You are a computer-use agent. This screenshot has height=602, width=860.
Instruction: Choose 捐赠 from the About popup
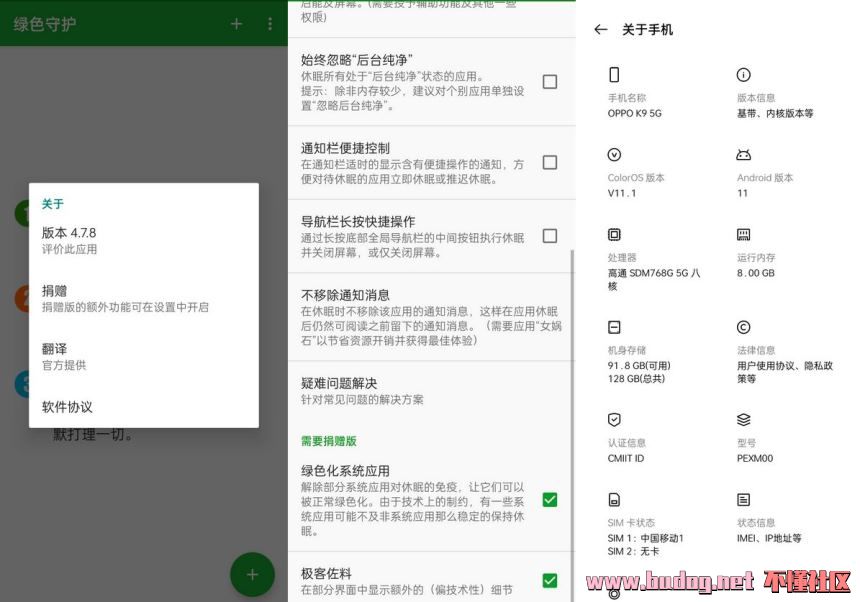tap(143, 298)
